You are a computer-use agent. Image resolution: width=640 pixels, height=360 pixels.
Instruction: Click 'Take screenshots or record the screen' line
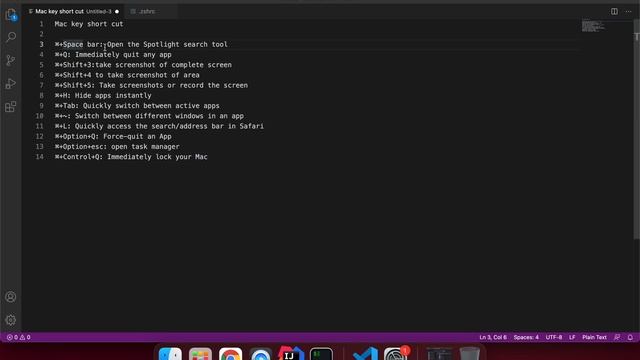click(151, 85)
